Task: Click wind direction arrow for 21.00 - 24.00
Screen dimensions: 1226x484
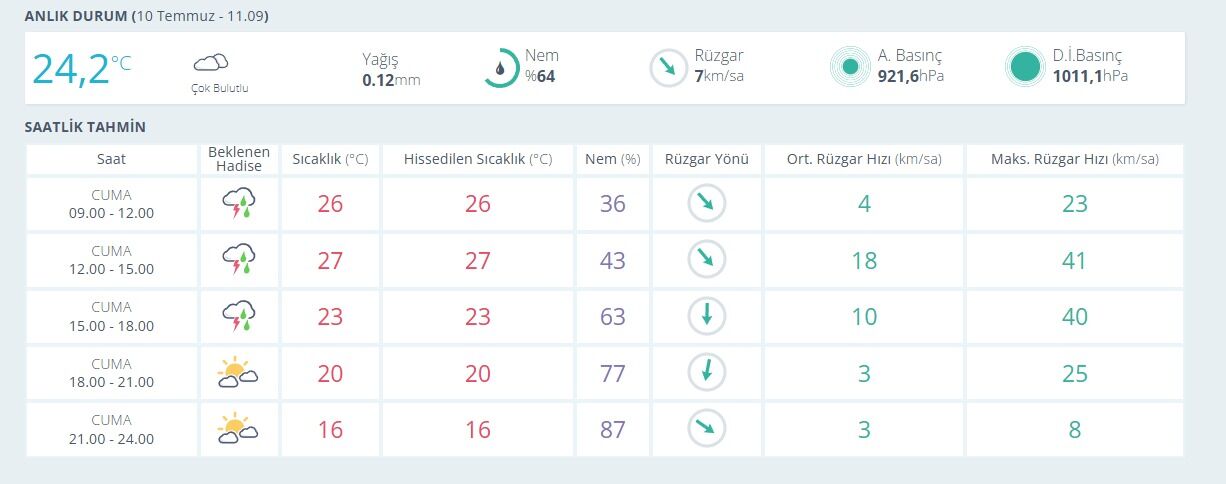Action: click(x=706, y=429)
